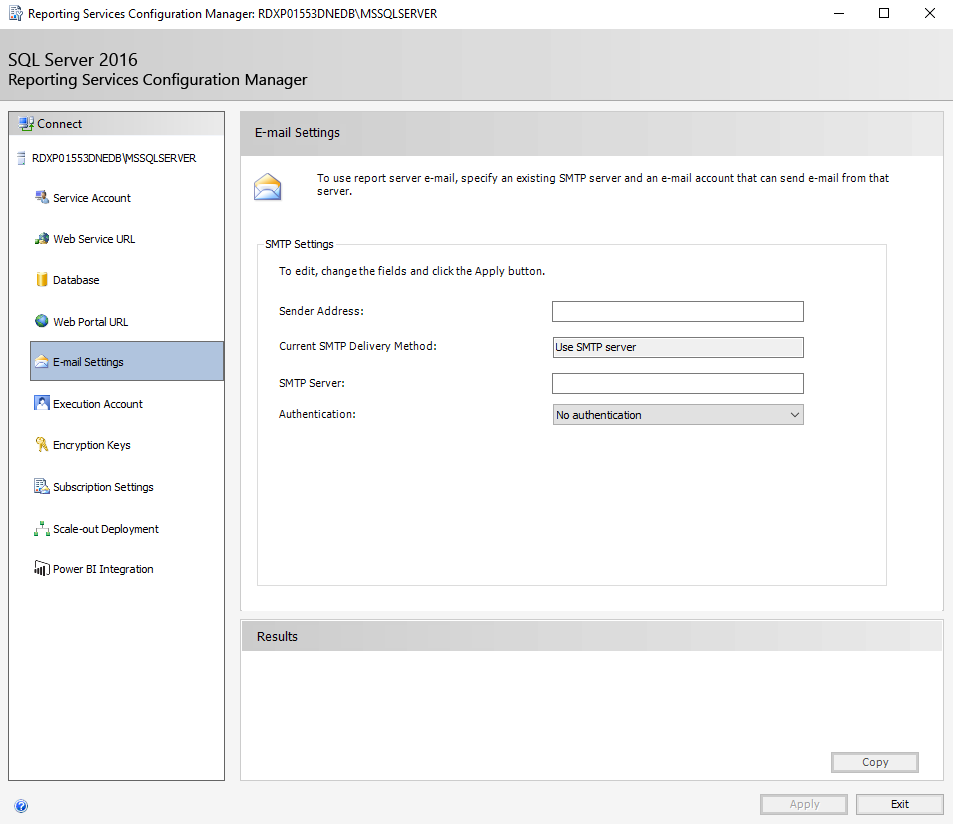Viewport: 953px width, 824px height.
Task: Click the Web Portal URL globe icon
Action: tap(41, 321)
